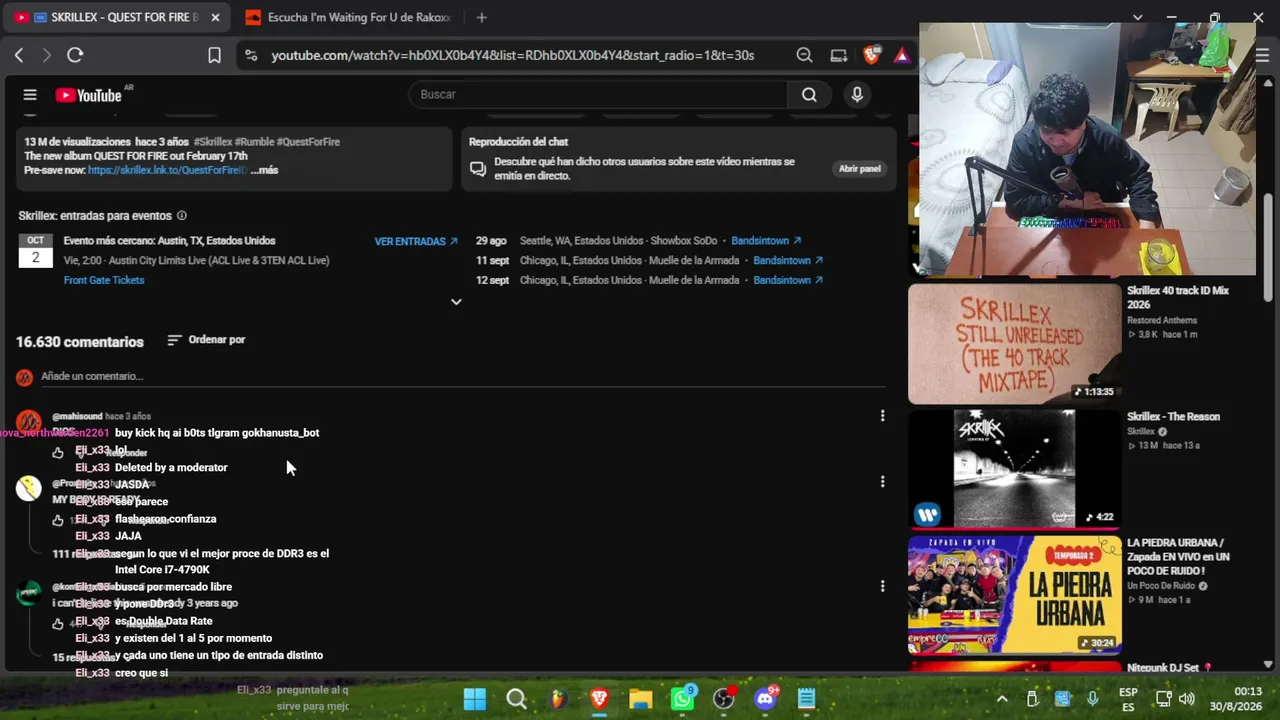Open the Brave sidebar main menu

click(1262, 55)
